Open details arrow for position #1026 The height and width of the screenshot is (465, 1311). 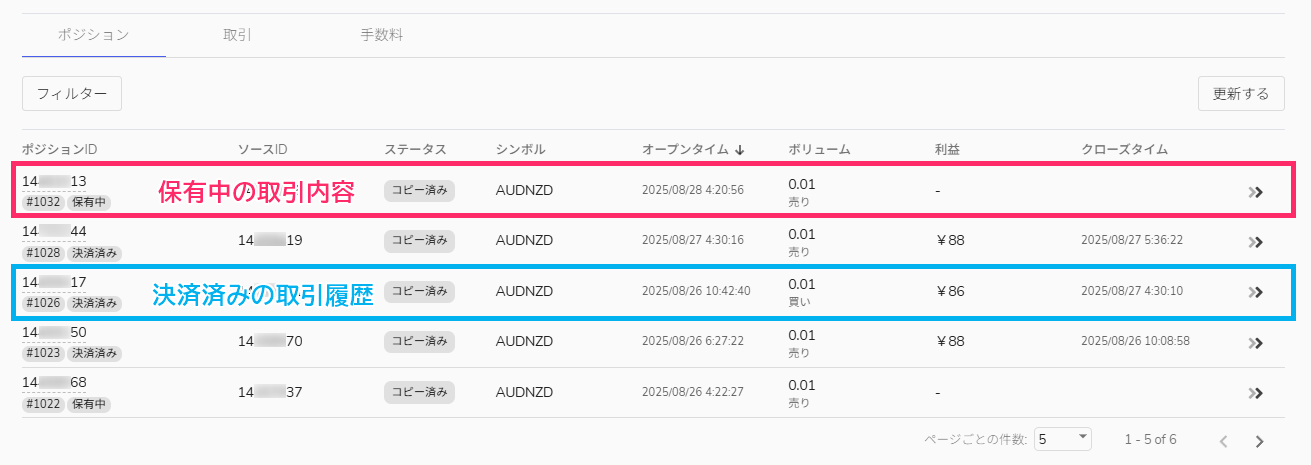(1256, 292)
